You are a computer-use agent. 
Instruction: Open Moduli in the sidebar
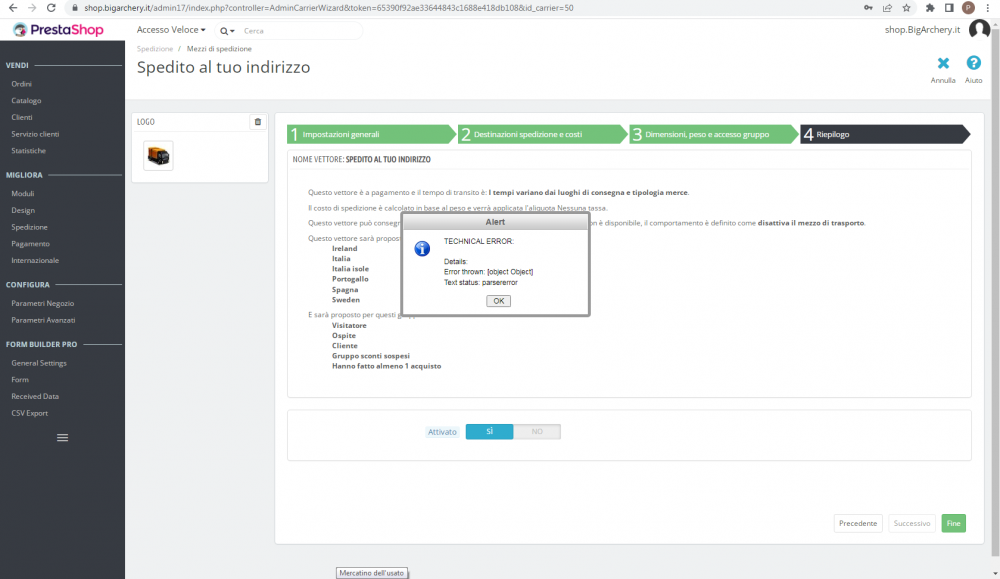pos(23,193)
